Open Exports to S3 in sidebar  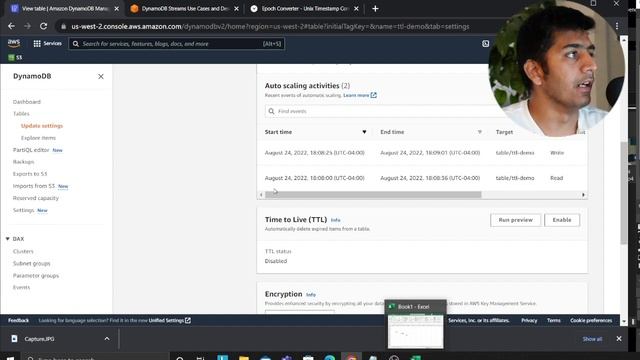point(30,174)
